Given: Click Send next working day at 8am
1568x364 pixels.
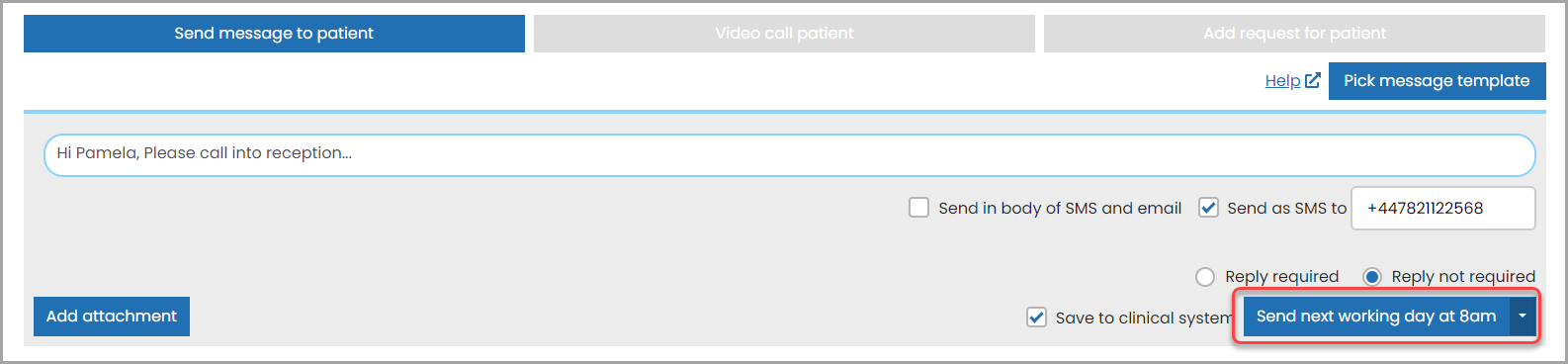Looking at the screenshot, I should pos(1376,317).
